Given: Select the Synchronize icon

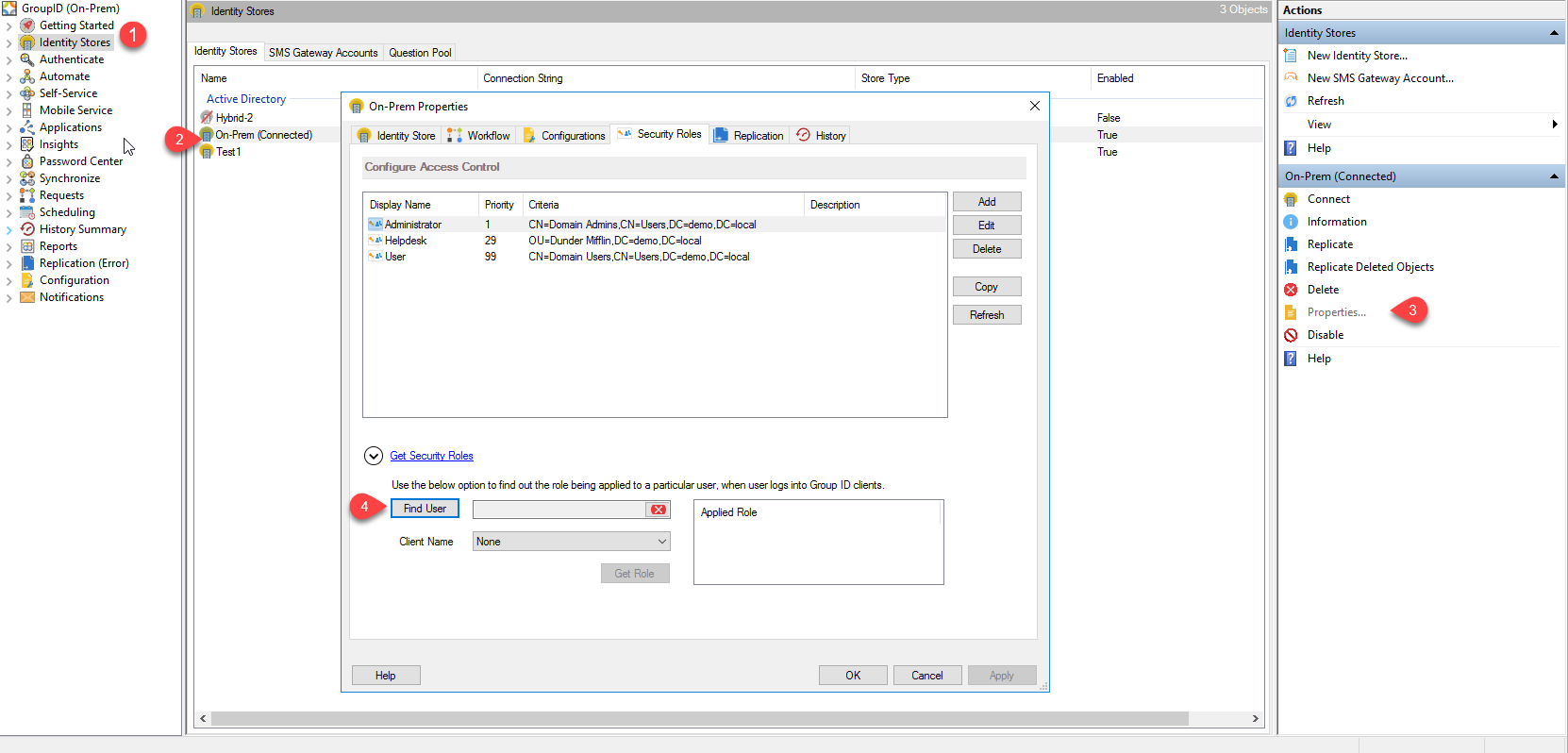Looking at the screenshot, I should 27,178.
